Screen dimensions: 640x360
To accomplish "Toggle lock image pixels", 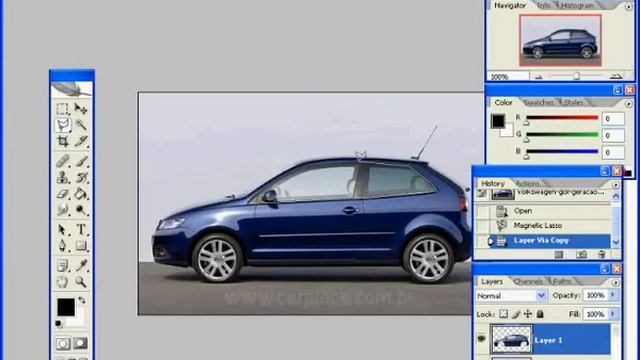I will [516, 313].
